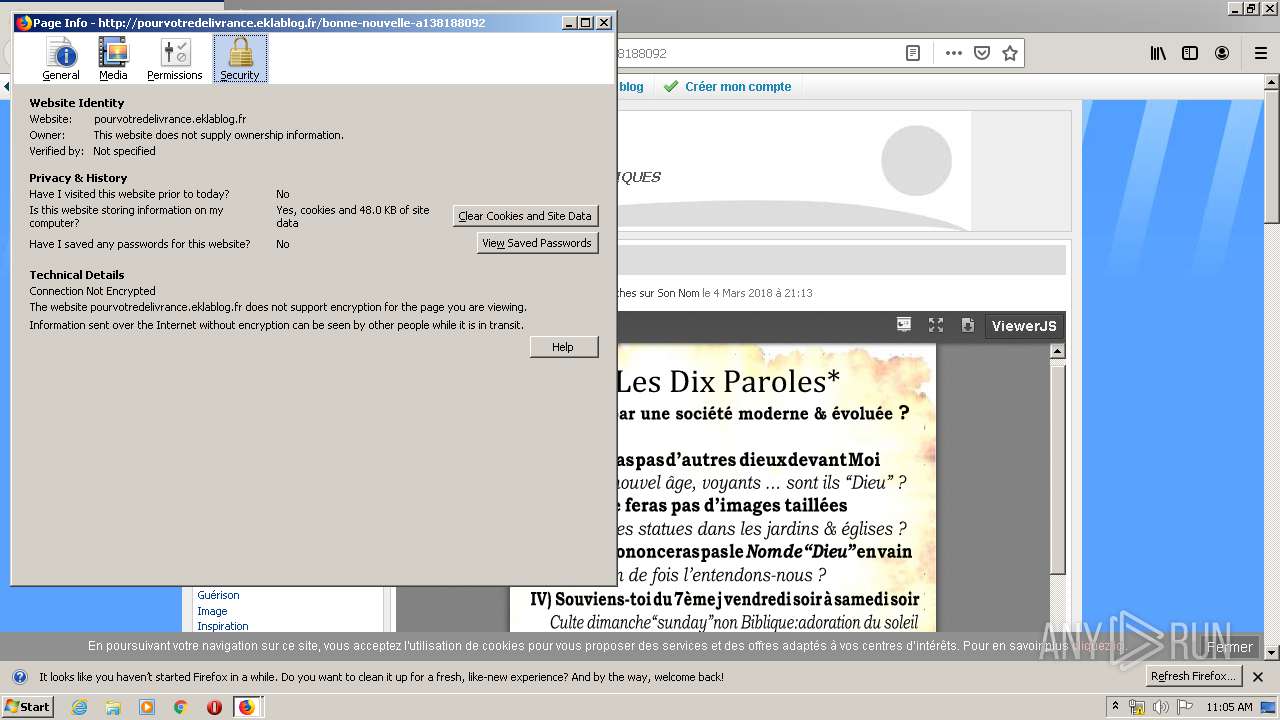Toggle reader view in Firefox address bar

tap(913, 53)
